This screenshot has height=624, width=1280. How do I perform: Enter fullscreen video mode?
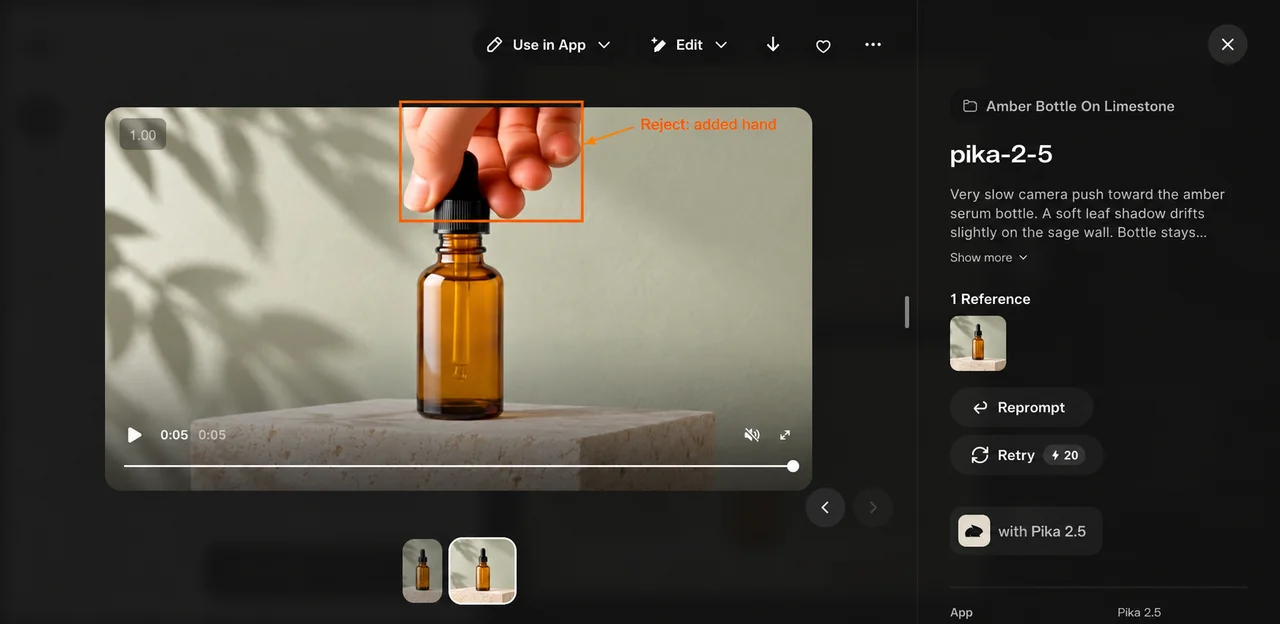[x=785, y=435]
